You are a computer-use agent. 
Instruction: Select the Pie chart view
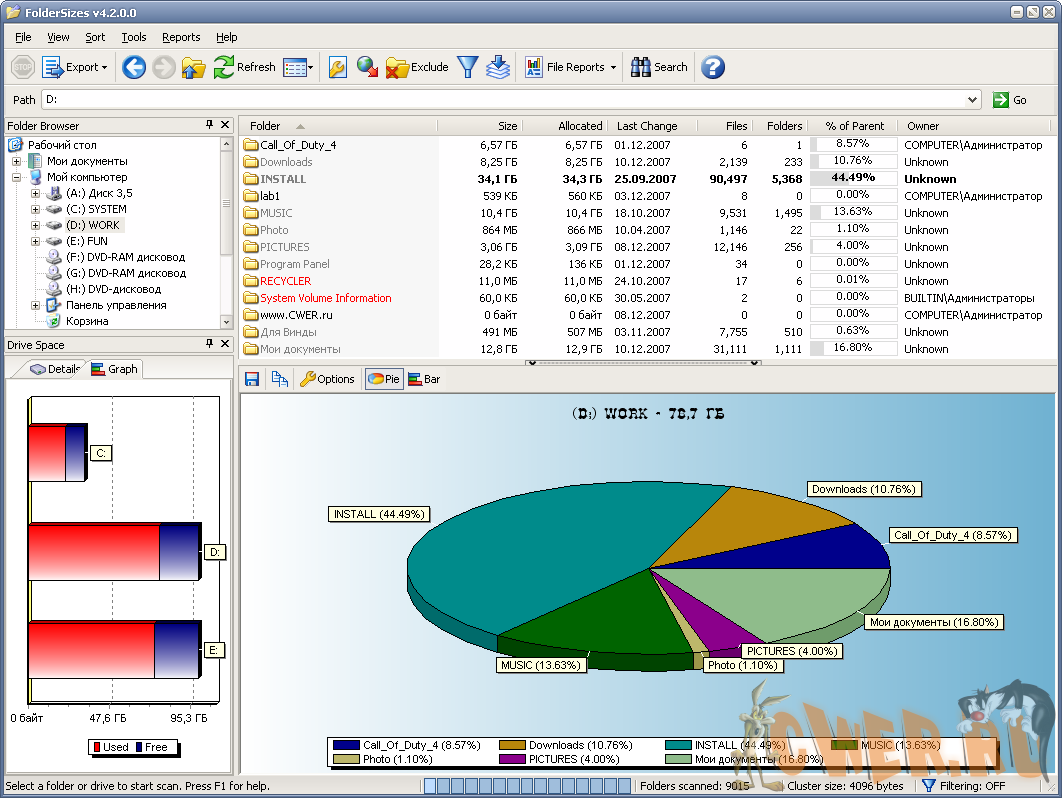click(x=384, y=379)
